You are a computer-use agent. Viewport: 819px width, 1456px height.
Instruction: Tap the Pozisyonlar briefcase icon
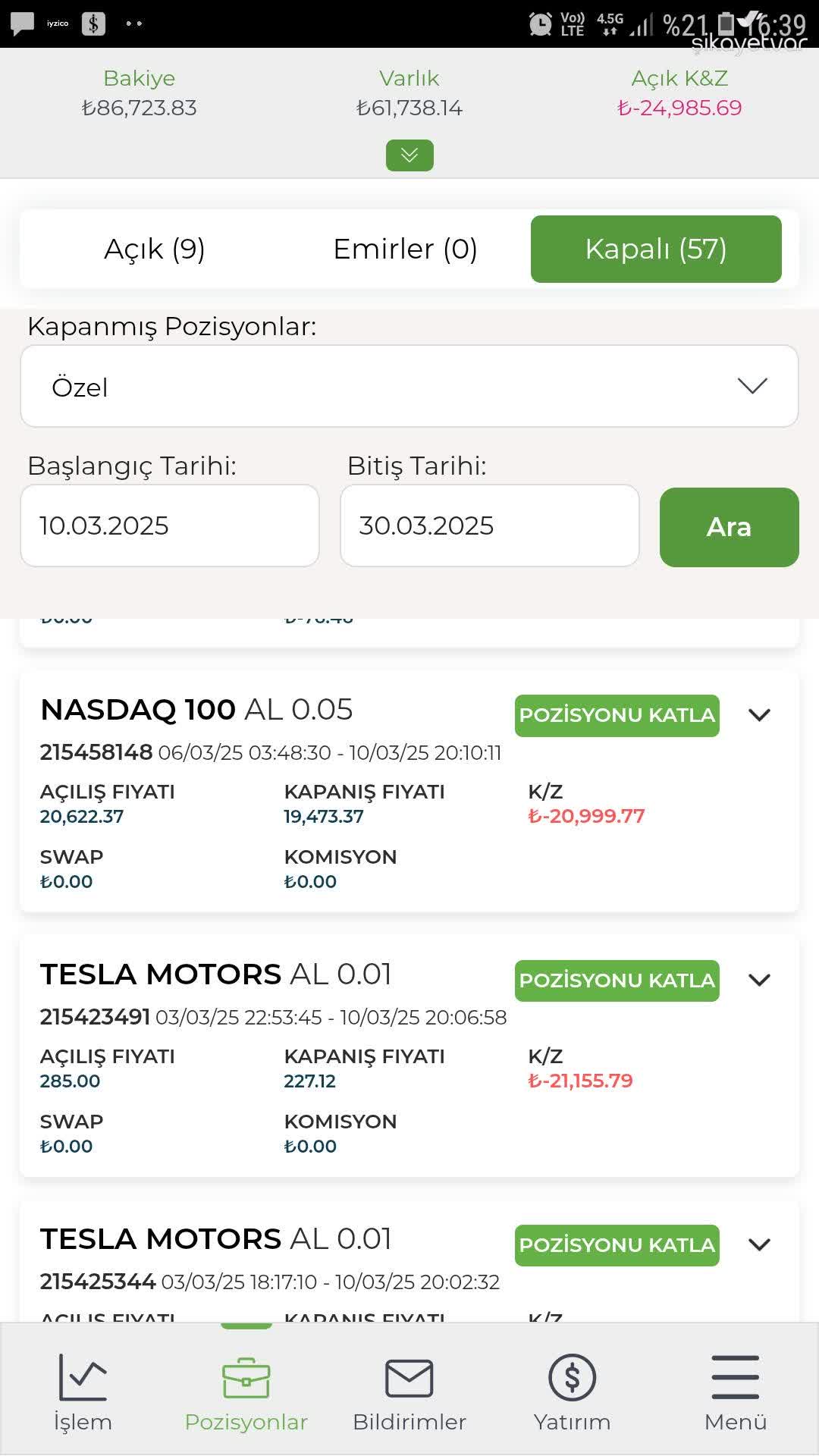(x=246, y=1378)
